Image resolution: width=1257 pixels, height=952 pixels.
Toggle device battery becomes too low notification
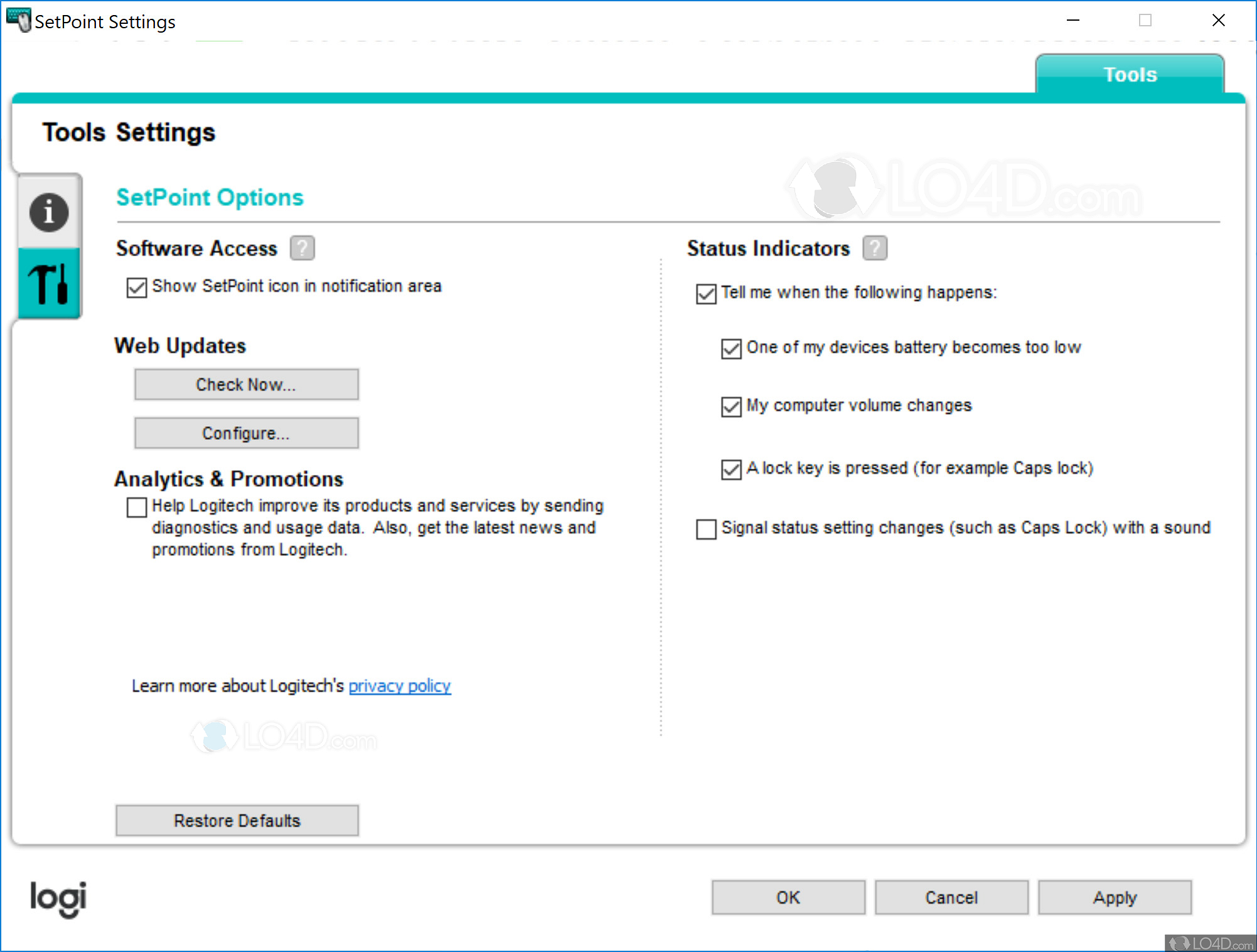coord(732,348)
